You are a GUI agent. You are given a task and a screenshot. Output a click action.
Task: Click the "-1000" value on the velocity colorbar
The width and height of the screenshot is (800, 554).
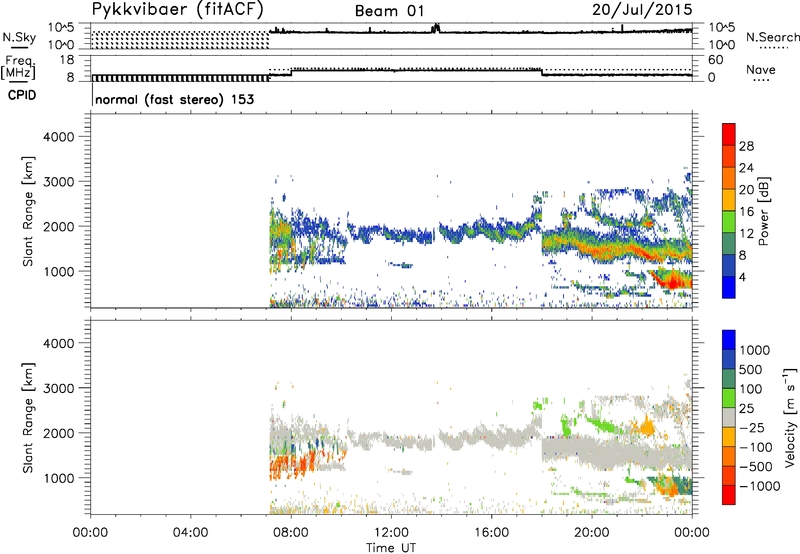click(x=760, y=486)
